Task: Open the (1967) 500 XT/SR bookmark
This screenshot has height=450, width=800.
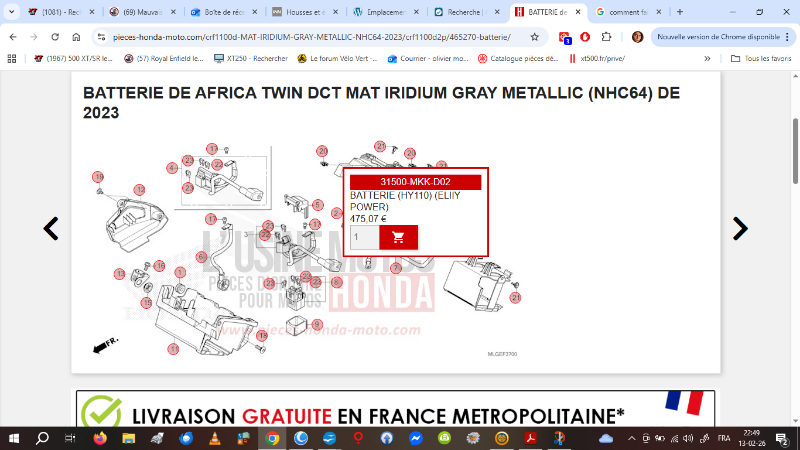Action: (73, 59)
